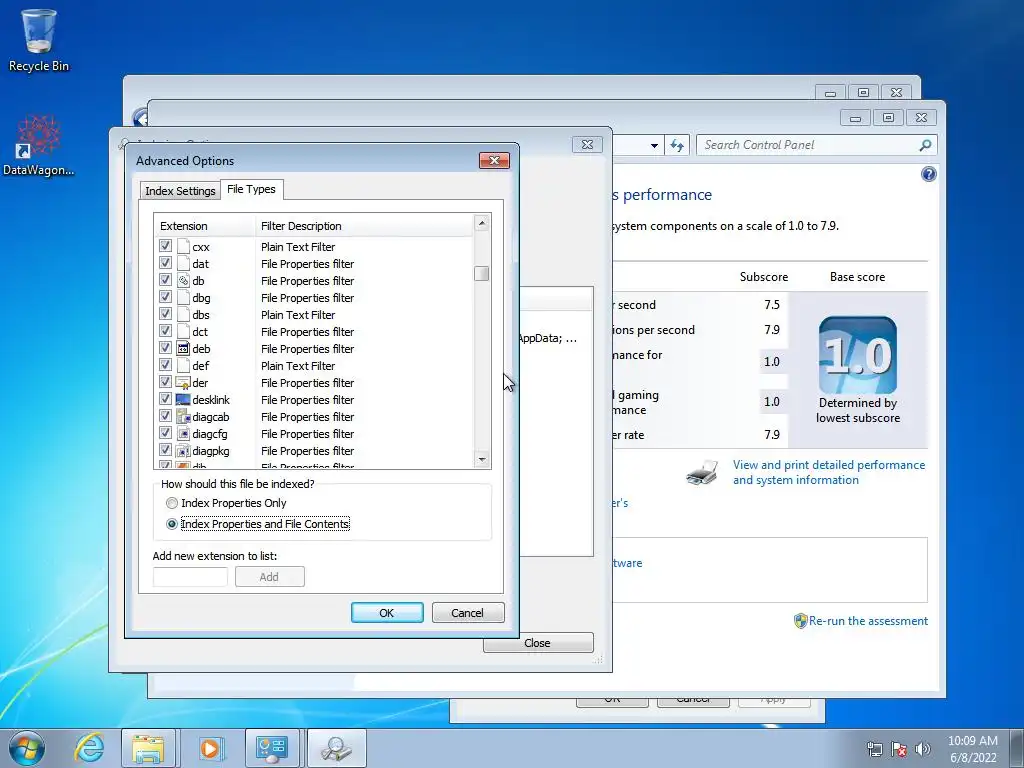Select Index Properties Only radio button
The image size is (1024, 768).
point(172,503)
